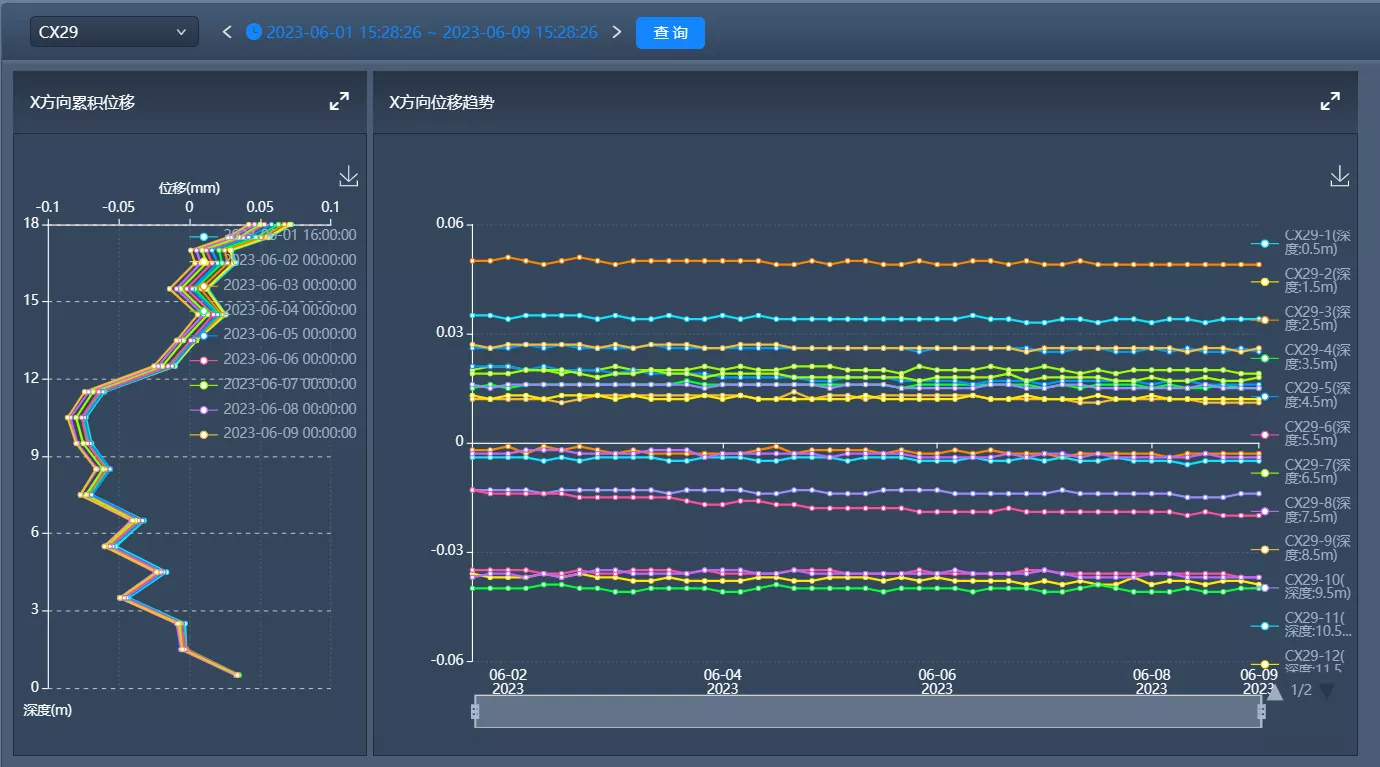
Task: Toggle legend entry CX29-10 (深度:9.5m)
Action: (1302, 587)
